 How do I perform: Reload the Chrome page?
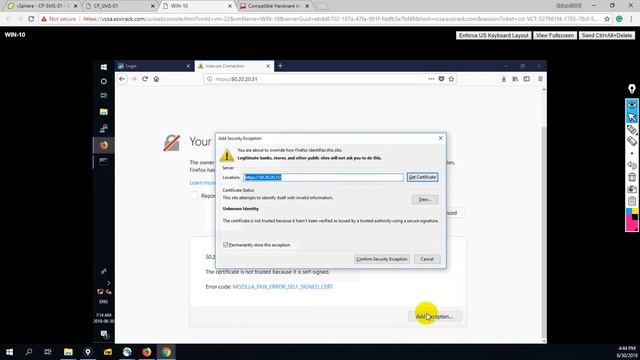click(x=31, y=19)
